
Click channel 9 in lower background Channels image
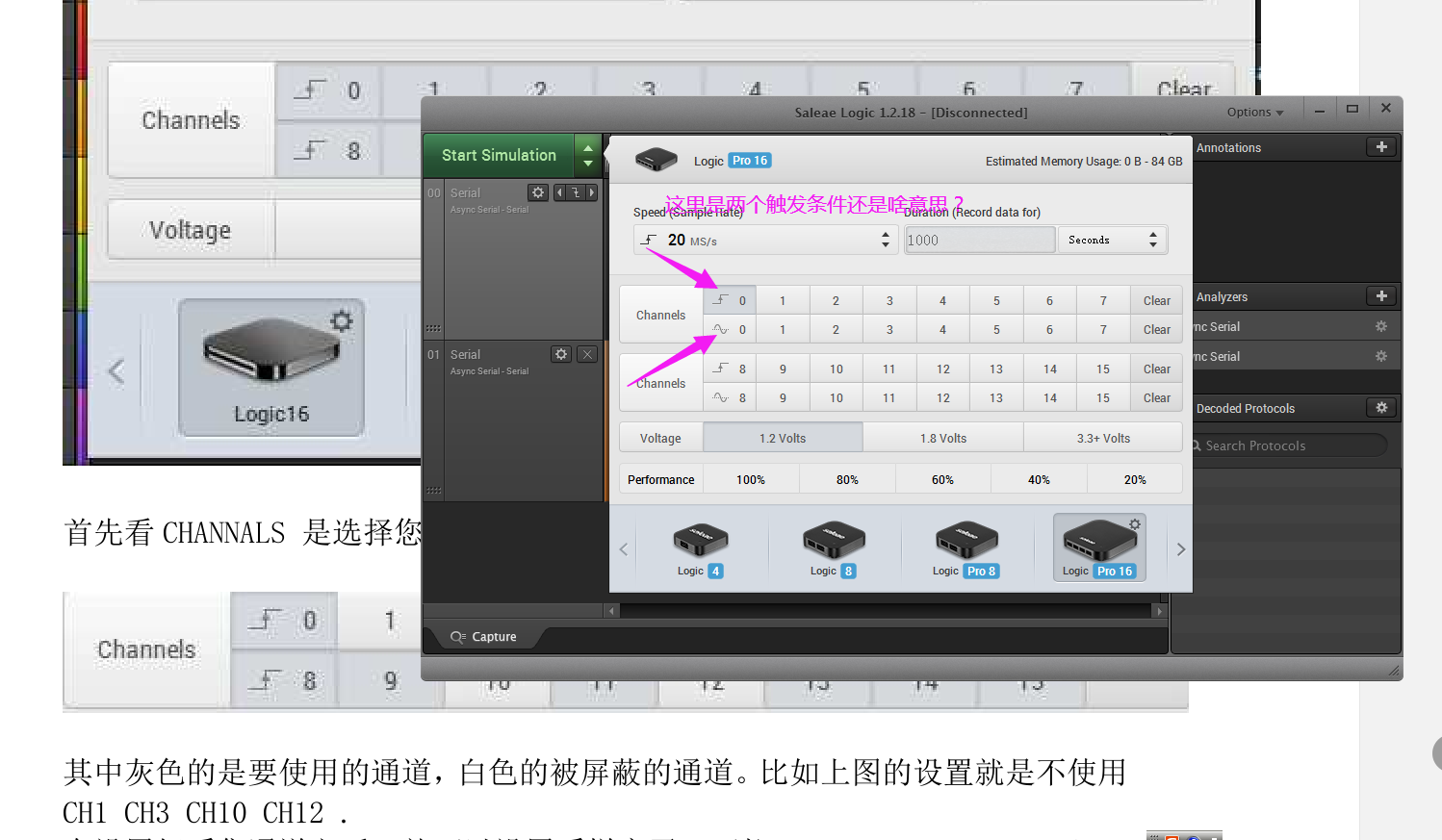(x=390, y=680)
